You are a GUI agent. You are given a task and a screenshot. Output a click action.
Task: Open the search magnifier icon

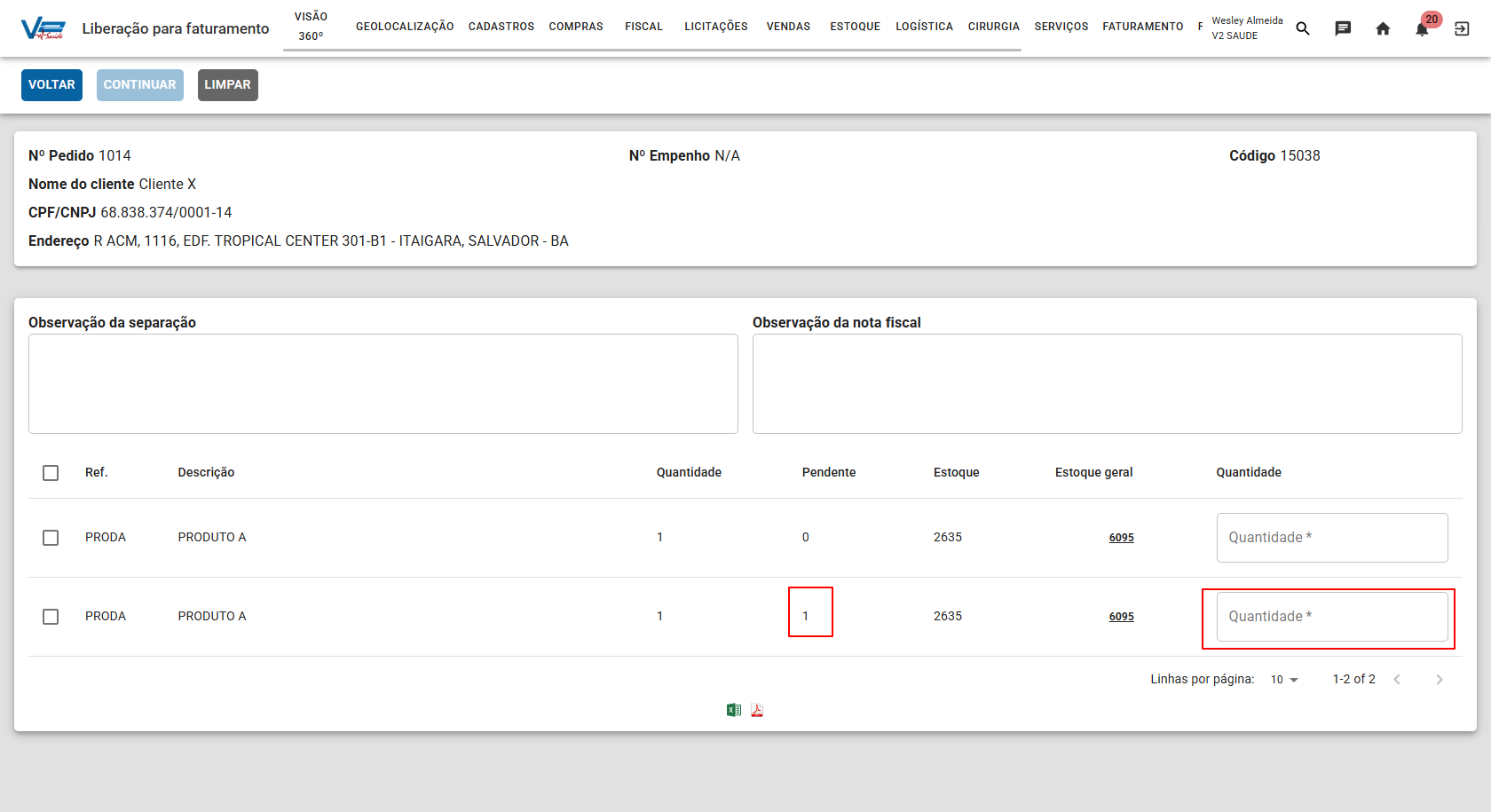(1303, 28)
